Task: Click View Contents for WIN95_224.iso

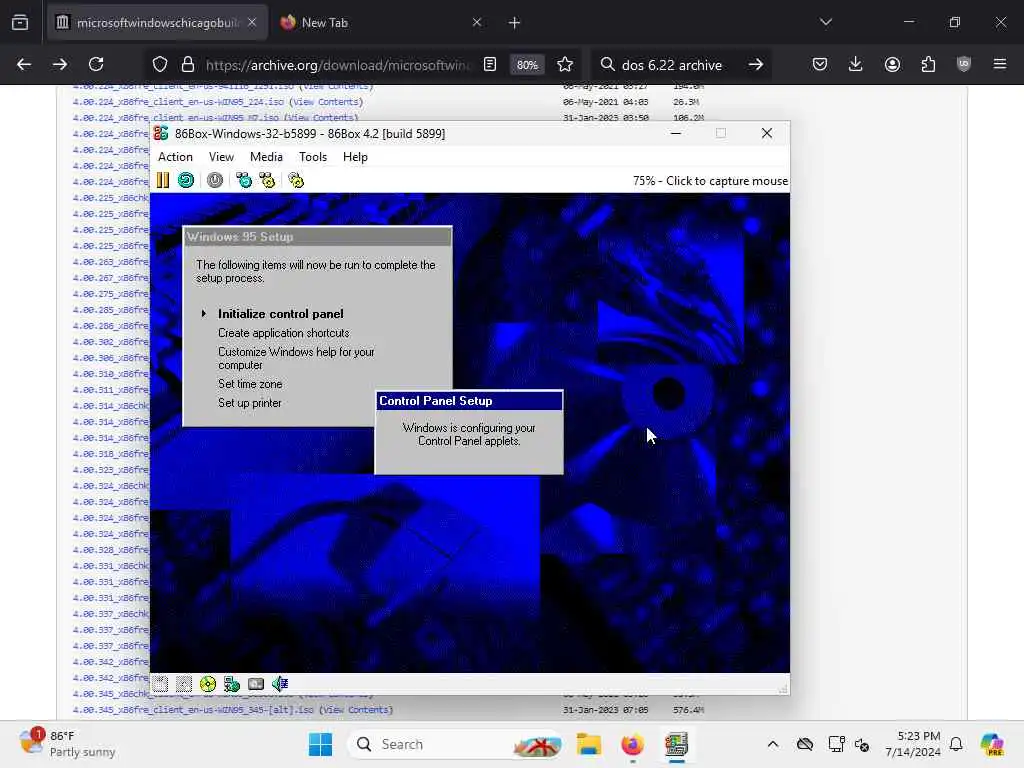Action: click(x=325, y=102)
